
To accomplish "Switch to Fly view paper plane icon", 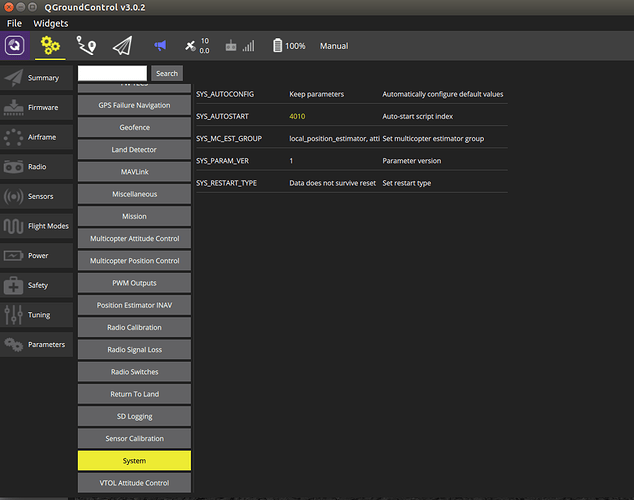I will coord(122,46).
